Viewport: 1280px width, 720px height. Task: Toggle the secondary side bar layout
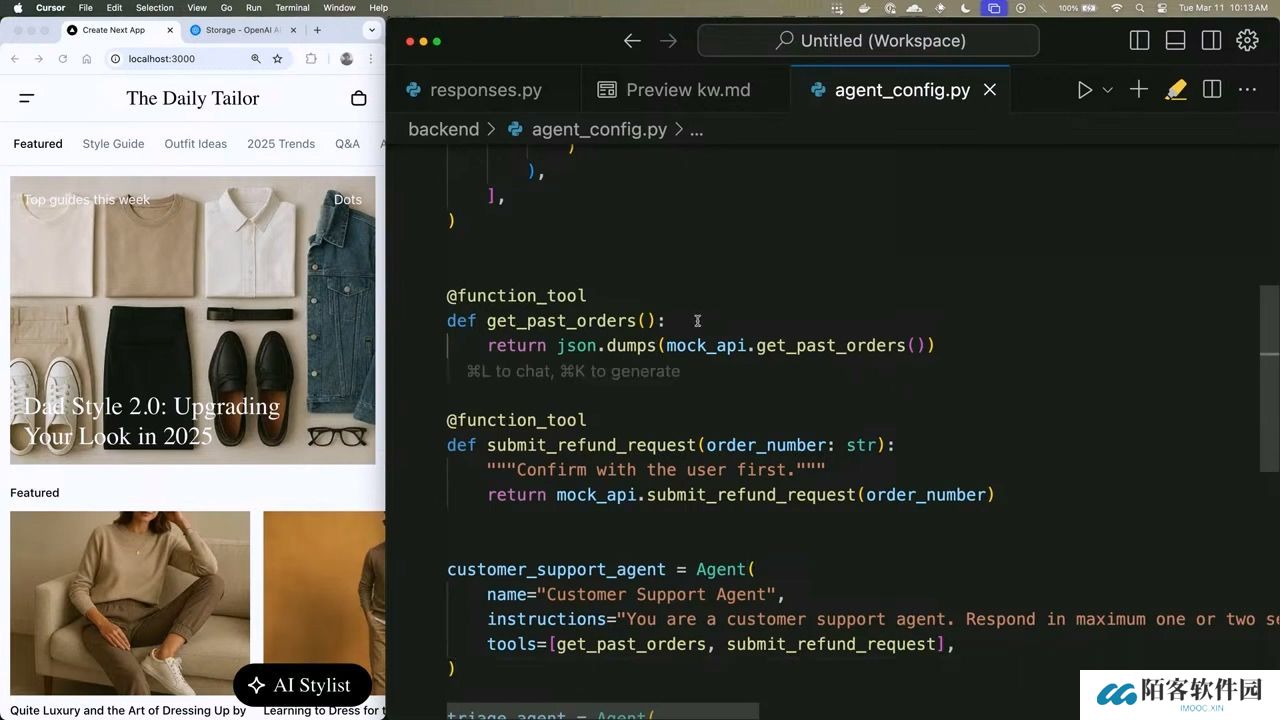point(1211,41)
